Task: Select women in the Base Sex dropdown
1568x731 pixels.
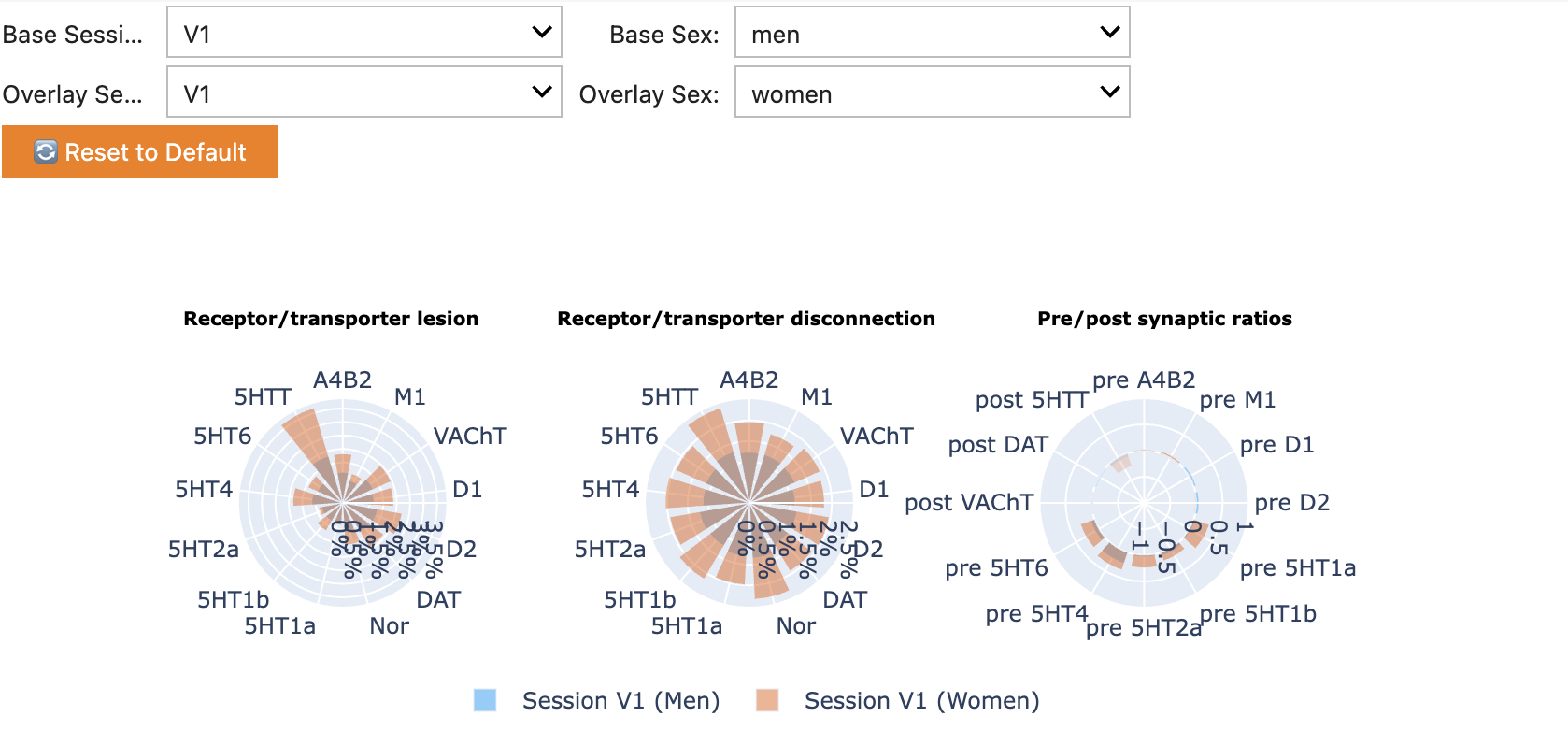Action: (x=932, y=32)
